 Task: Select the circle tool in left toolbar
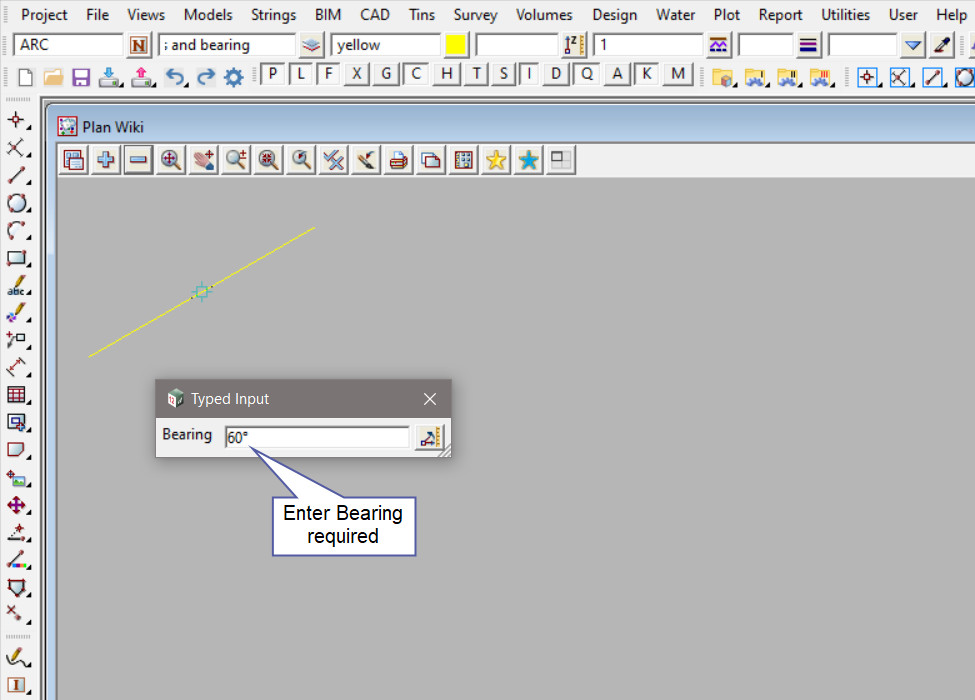(x=16, y=203)
